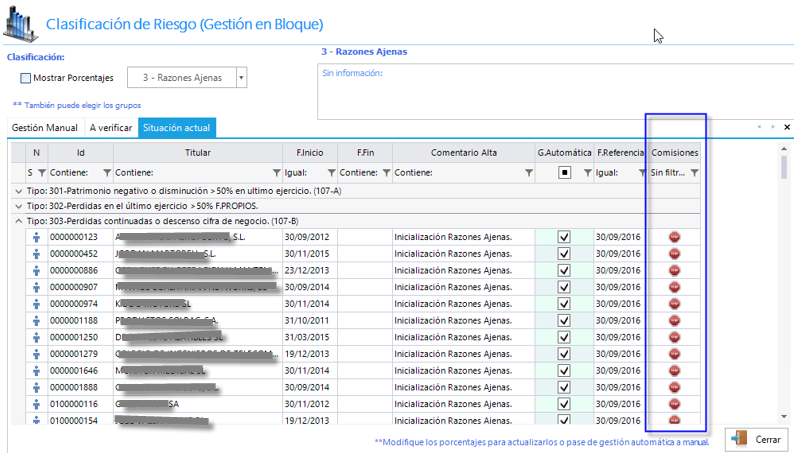Uncheck G.Automática for row 0000000452
800x453 pixels.
(564, 254)
